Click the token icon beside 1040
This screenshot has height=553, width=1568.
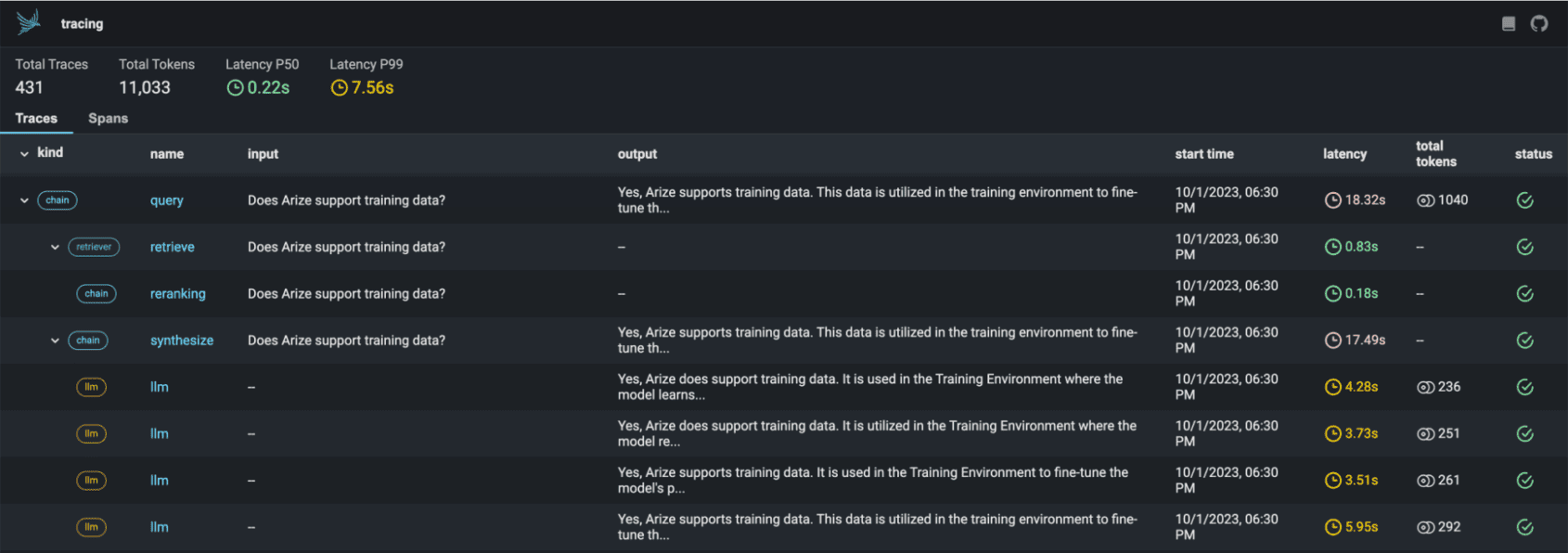(x=1425, y=200)
